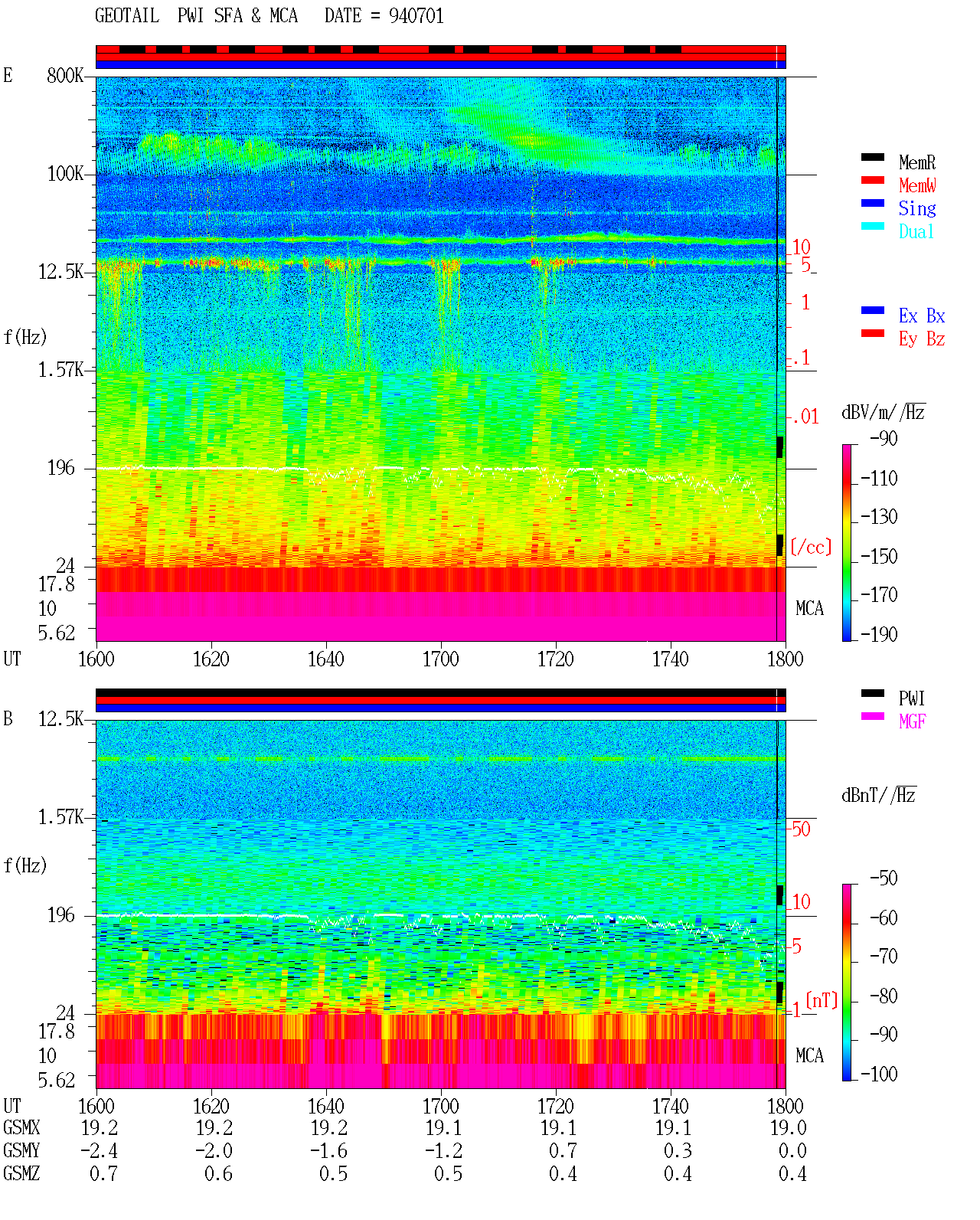Click the 'MCA' label in B panel
980x1220 pixels.
pyautogui.click(x=809, y=1056)
